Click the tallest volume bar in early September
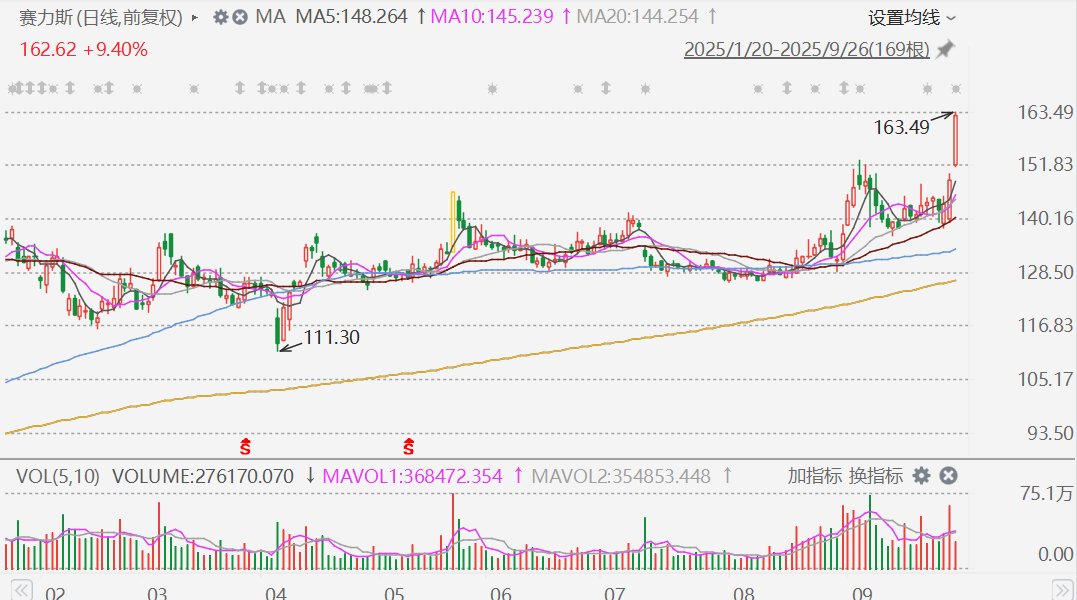 [870, 531]
